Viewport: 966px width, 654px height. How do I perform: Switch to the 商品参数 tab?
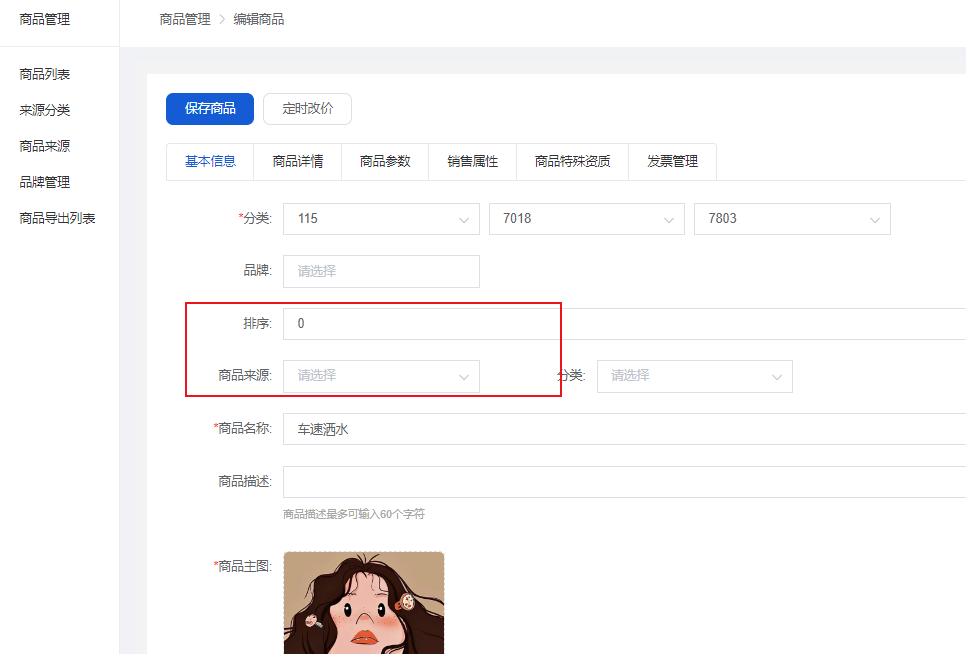click(x=385, y=161)
